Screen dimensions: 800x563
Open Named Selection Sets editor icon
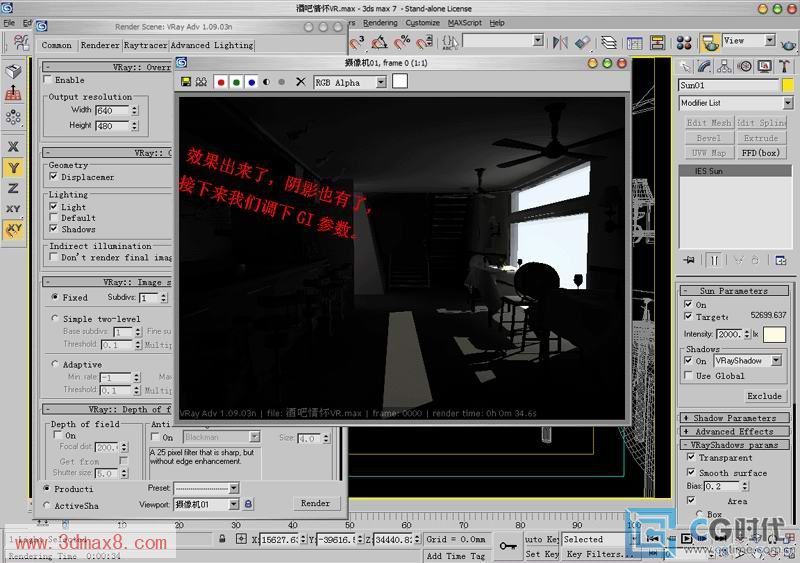pyautogui.click(x=449, y=42)
